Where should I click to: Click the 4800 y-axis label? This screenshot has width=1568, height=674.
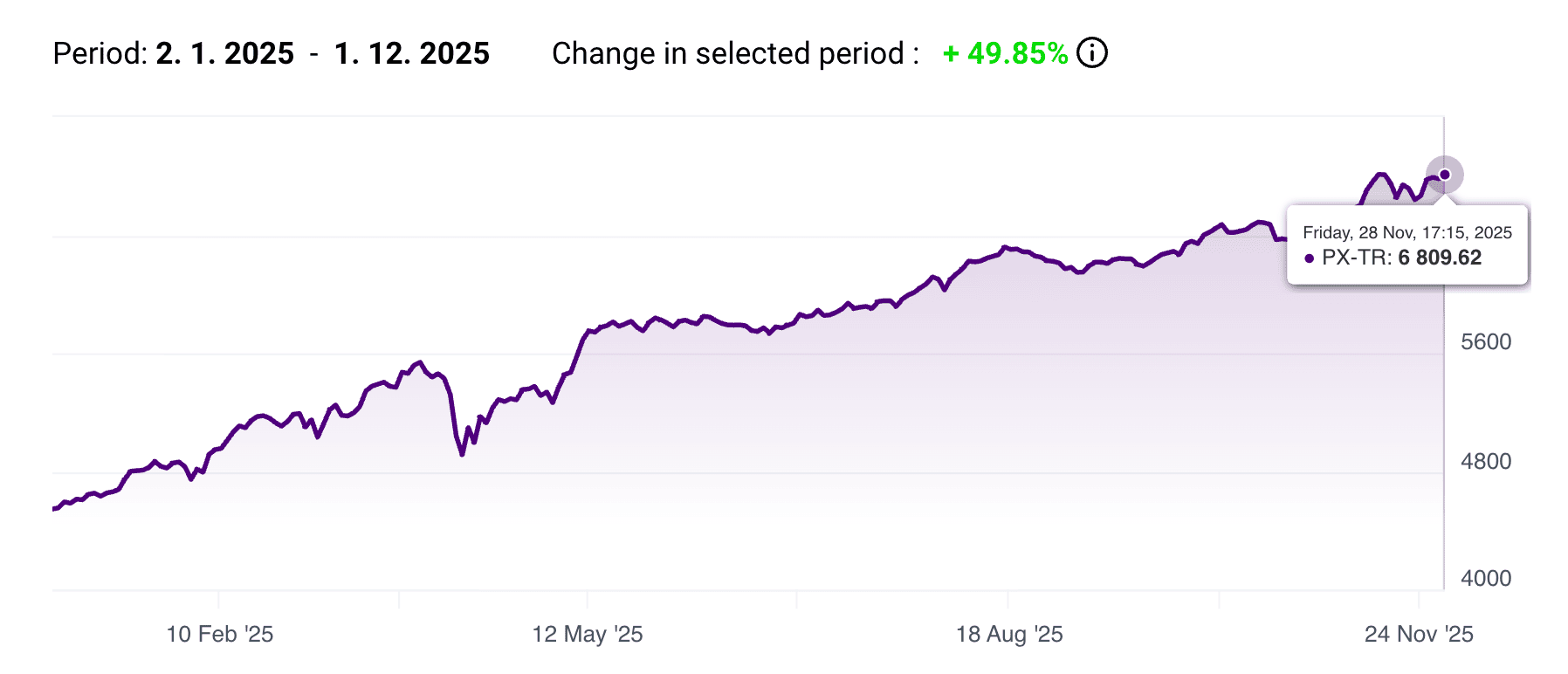point(1486,461)
